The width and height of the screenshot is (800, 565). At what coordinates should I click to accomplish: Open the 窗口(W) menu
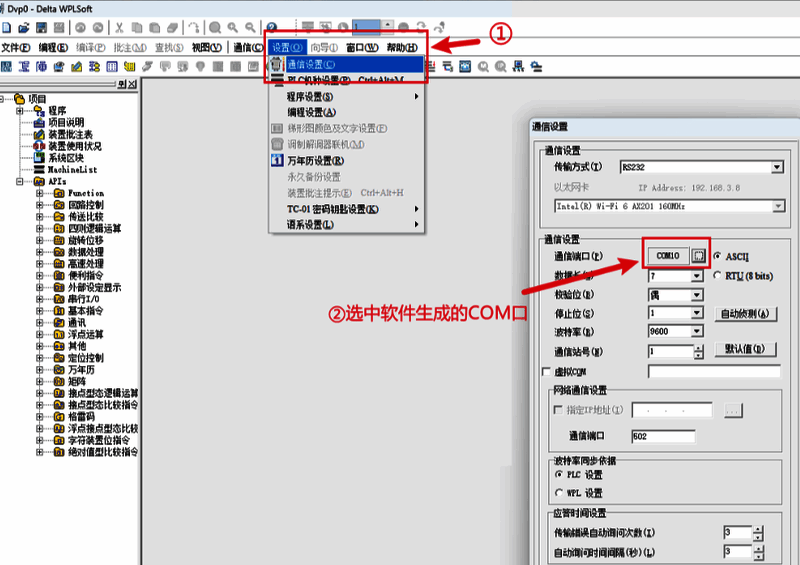[x=362, y=47]
